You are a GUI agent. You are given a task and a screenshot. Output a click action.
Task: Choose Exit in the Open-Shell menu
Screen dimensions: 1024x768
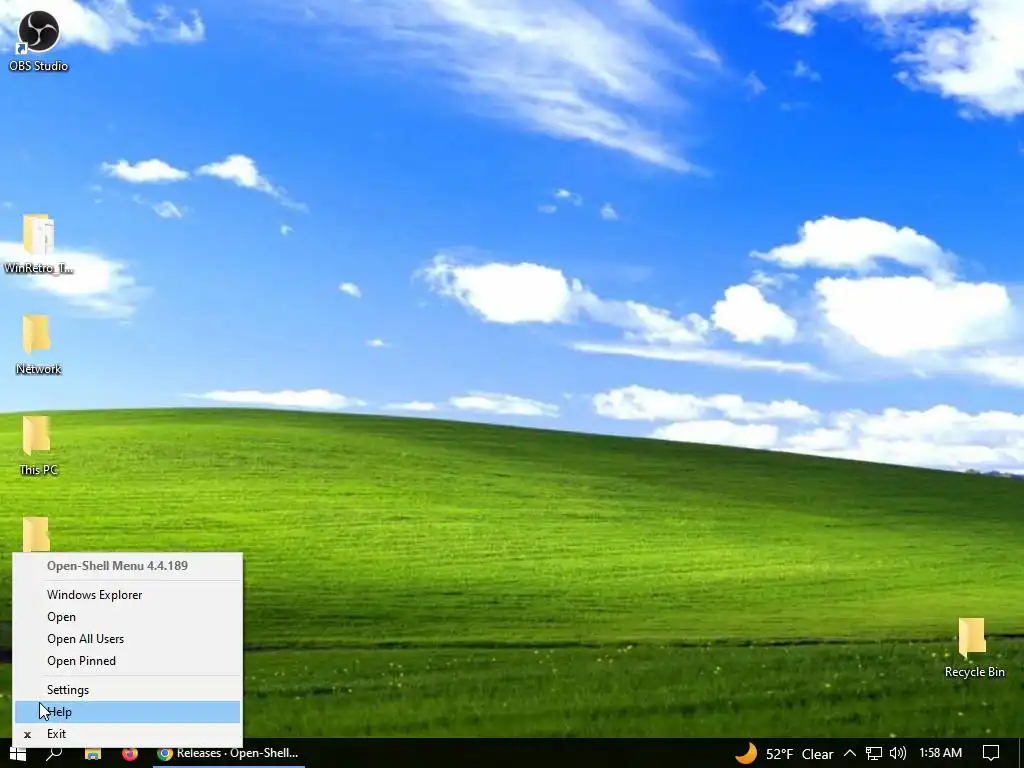point(128,734)
